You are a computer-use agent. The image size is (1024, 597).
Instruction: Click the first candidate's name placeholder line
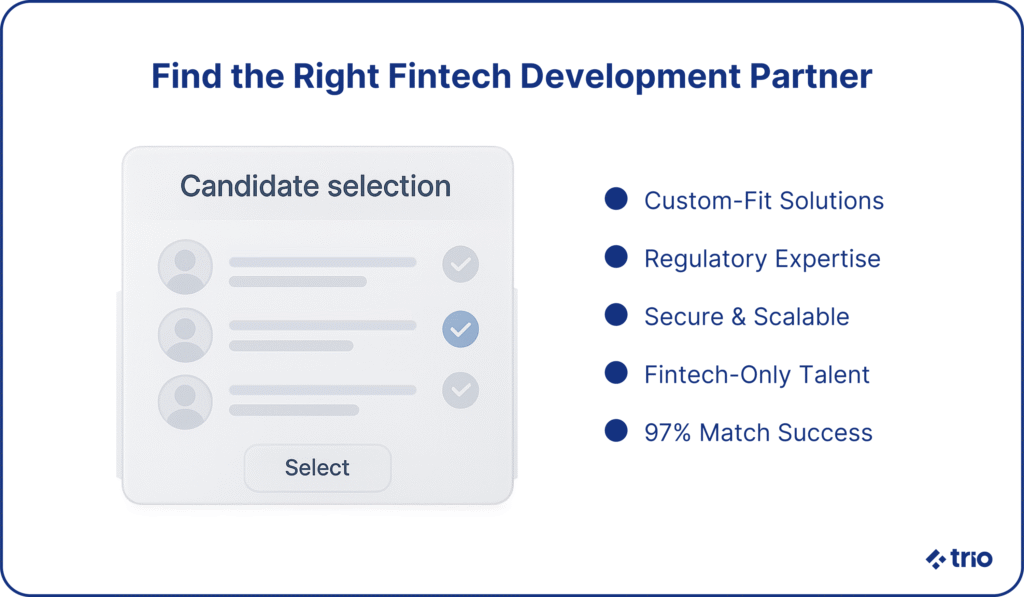tap(323, 262)
